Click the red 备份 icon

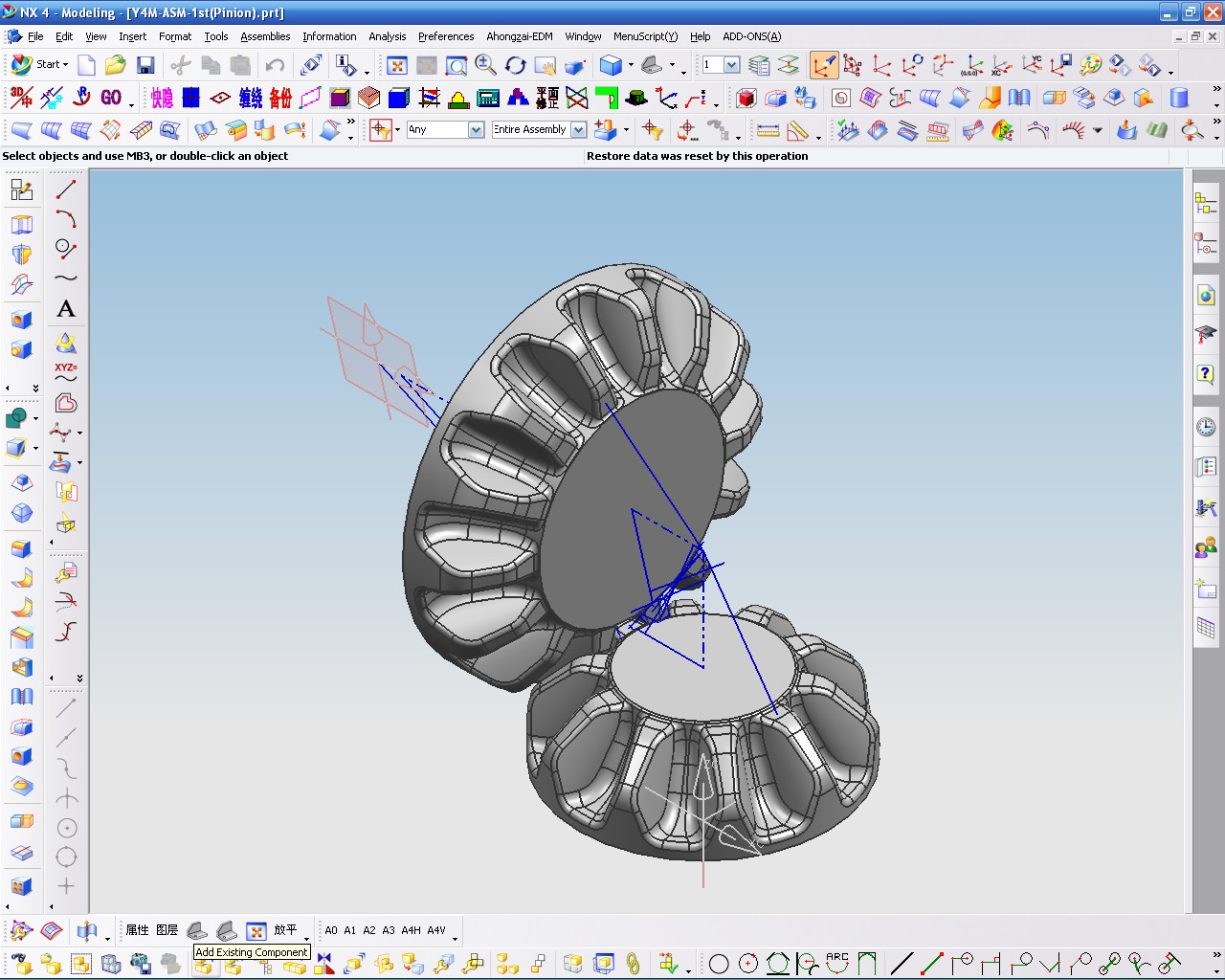click(x=280, y=98)
